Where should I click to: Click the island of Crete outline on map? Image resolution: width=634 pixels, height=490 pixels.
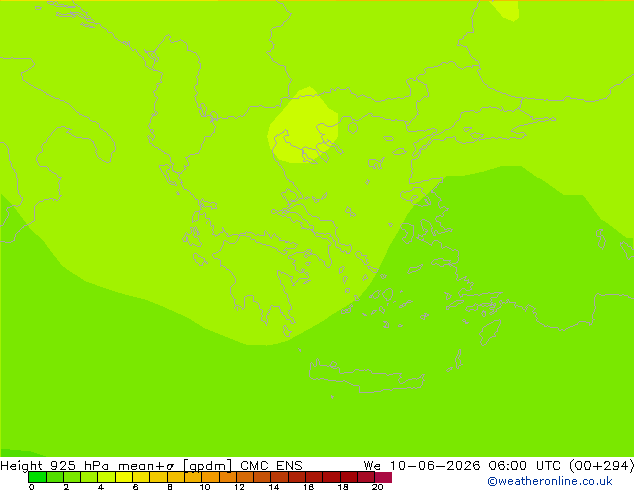(x=366, y=375)
